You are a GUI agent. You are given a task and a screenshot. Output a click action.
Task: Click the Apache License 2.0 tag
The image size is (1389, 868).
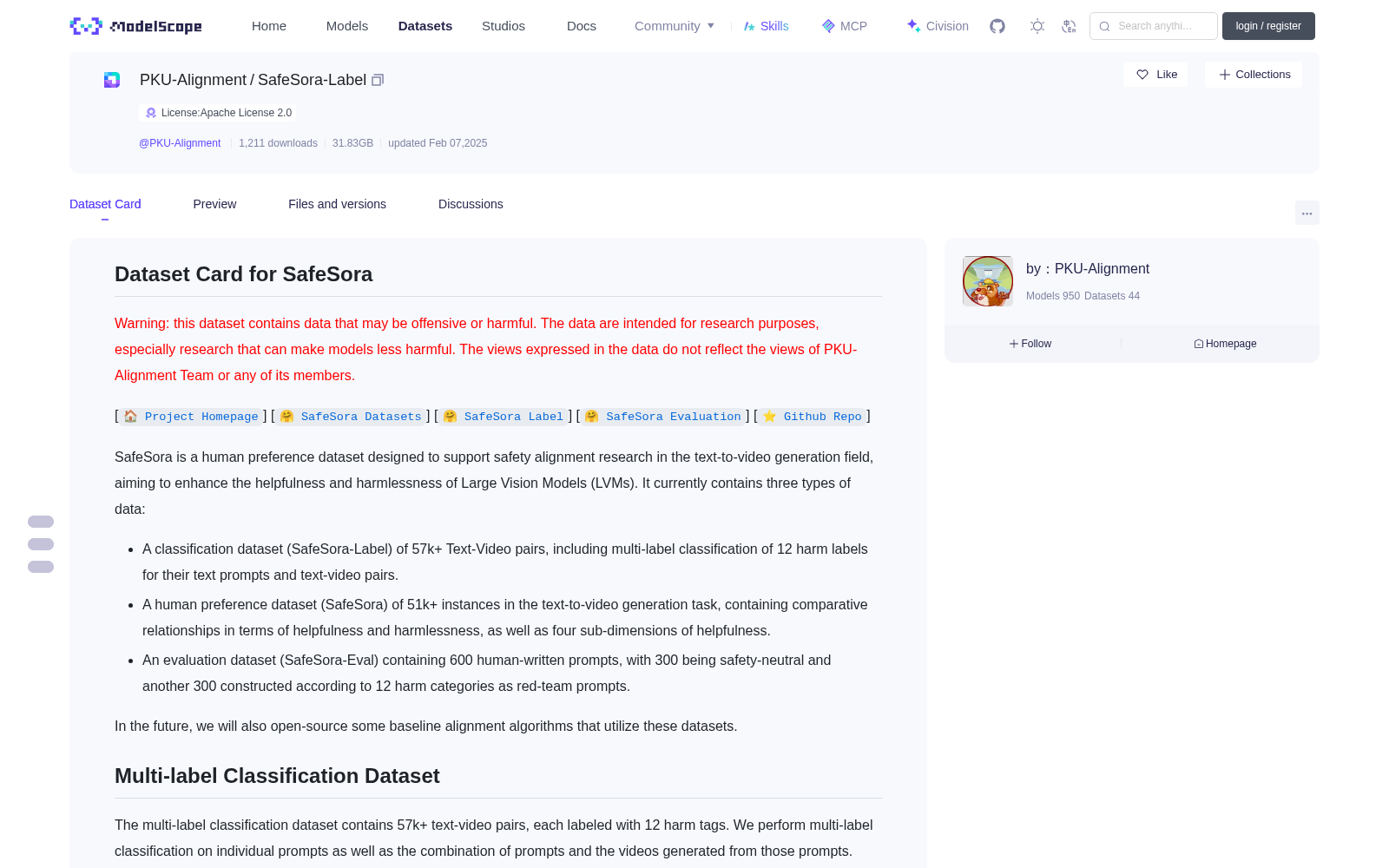coord(218,113)
